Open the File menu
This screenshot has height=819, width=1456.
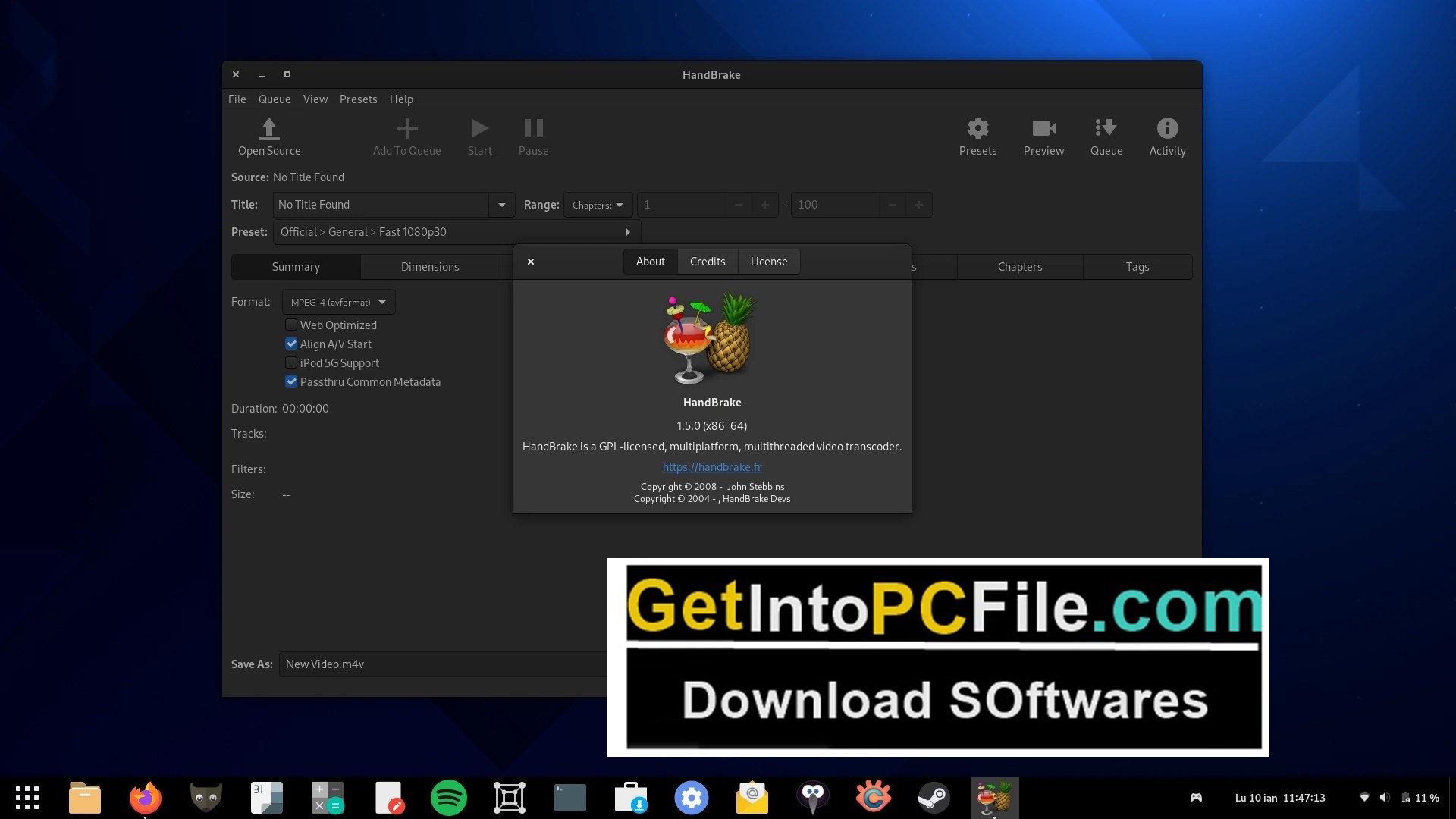click(237, 99)
